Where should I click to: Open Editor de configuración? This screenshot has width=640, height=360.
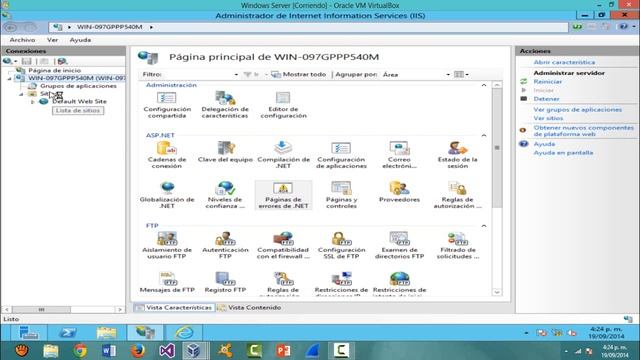tap(283, 105)
